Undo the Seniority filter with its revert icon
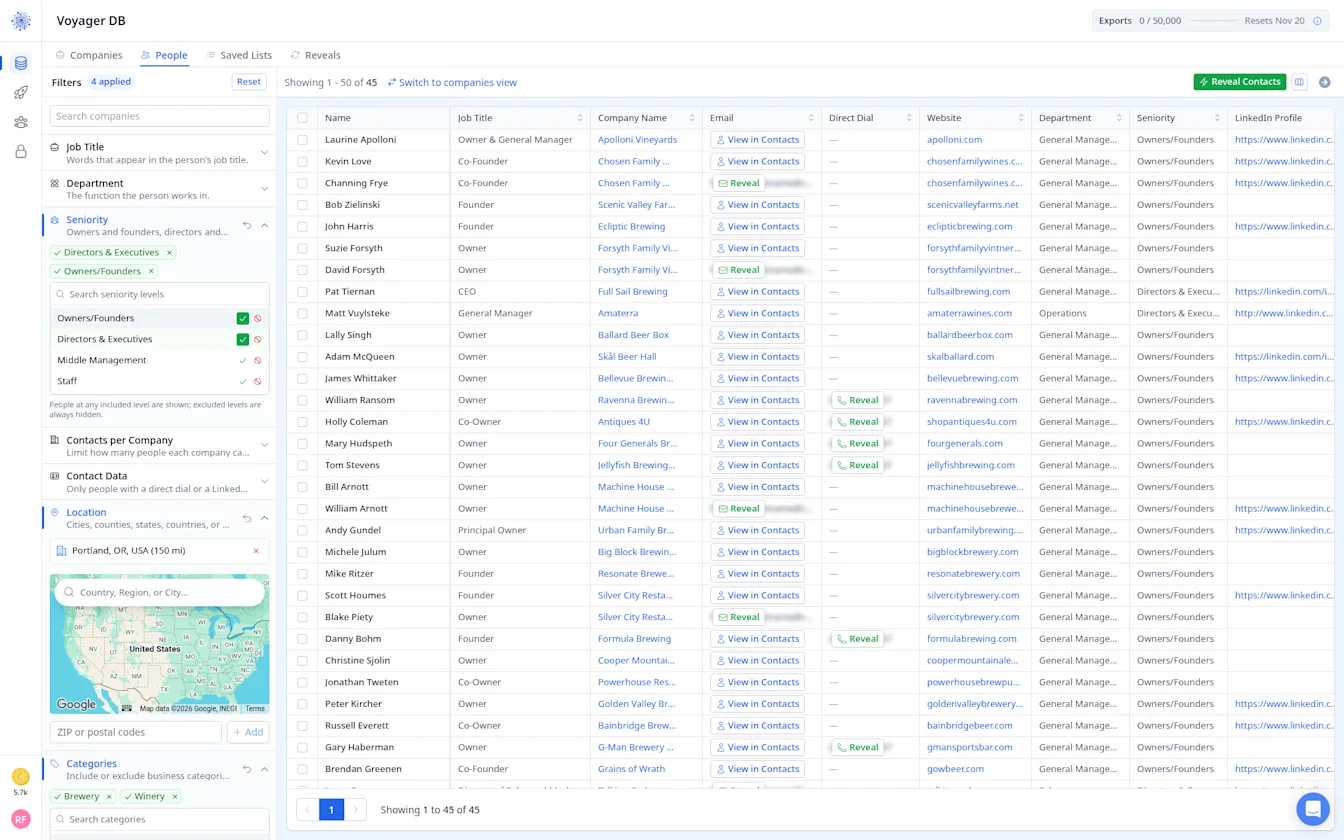 [x=247, y=225]
